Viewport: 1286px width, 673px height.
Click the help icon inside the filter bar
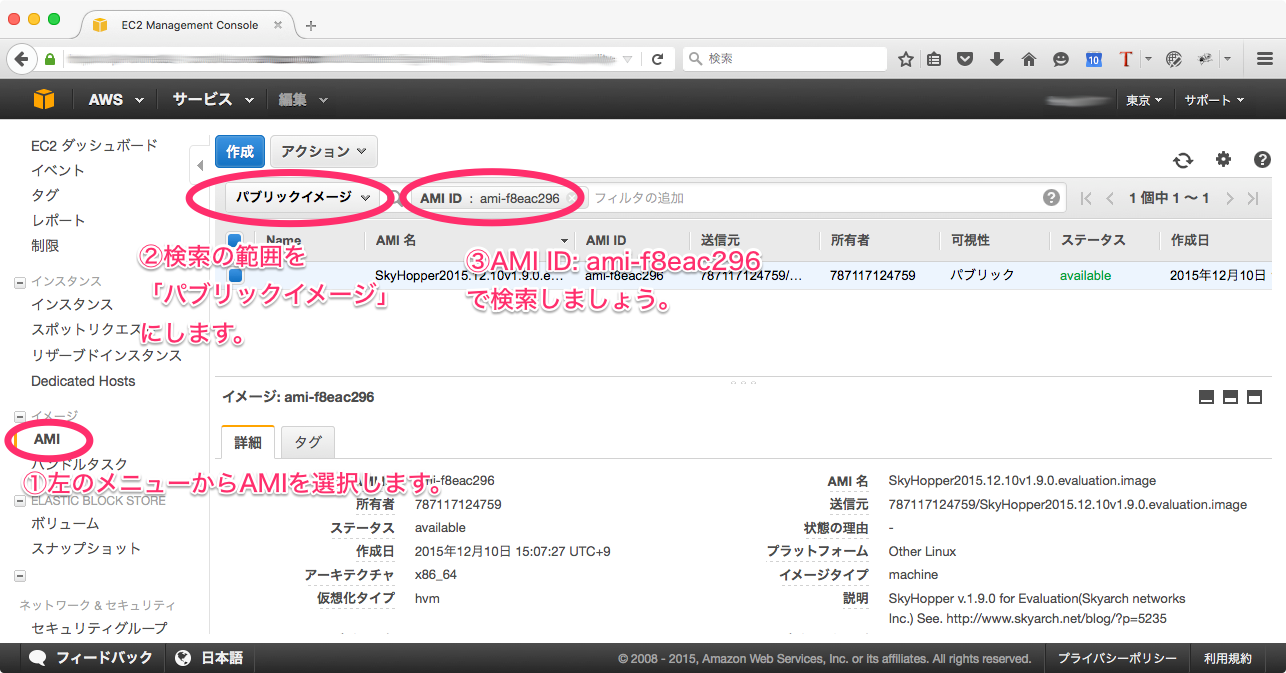(1051, 198)
